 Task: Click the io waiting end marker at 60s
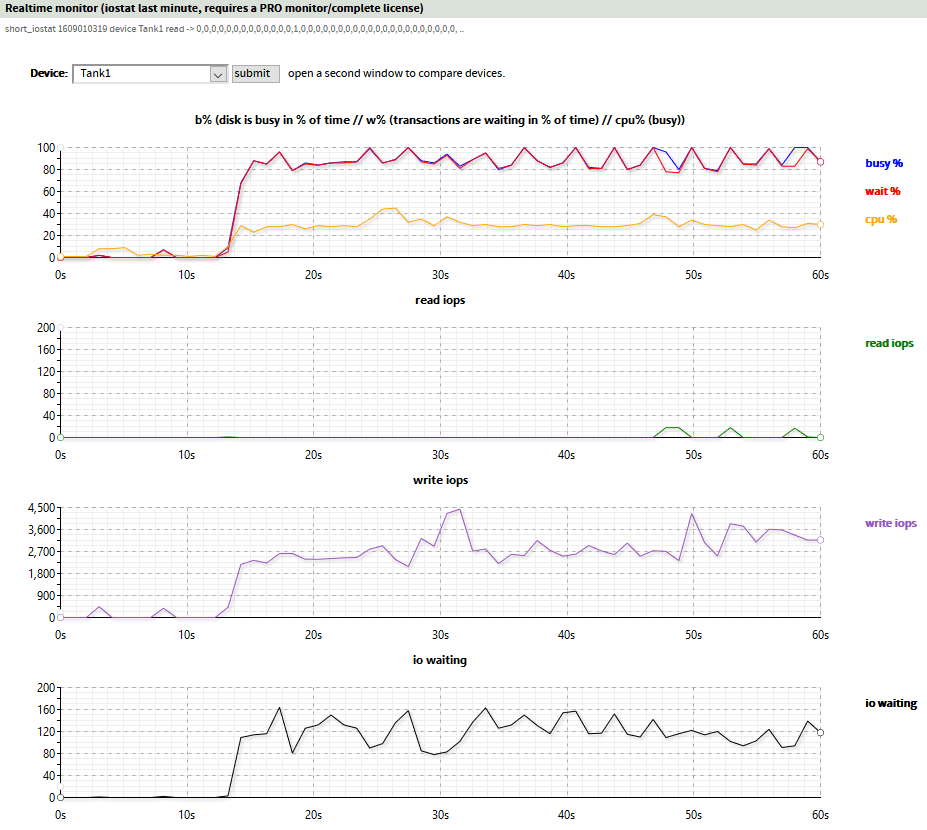coord(820,732)
